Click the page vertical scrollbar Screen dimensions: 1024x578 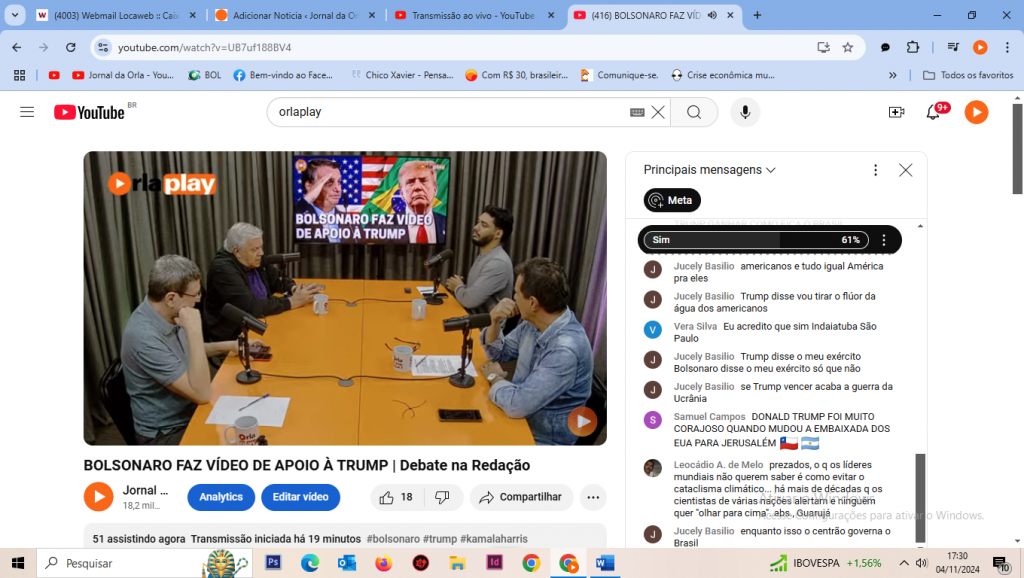[1017, 149]
